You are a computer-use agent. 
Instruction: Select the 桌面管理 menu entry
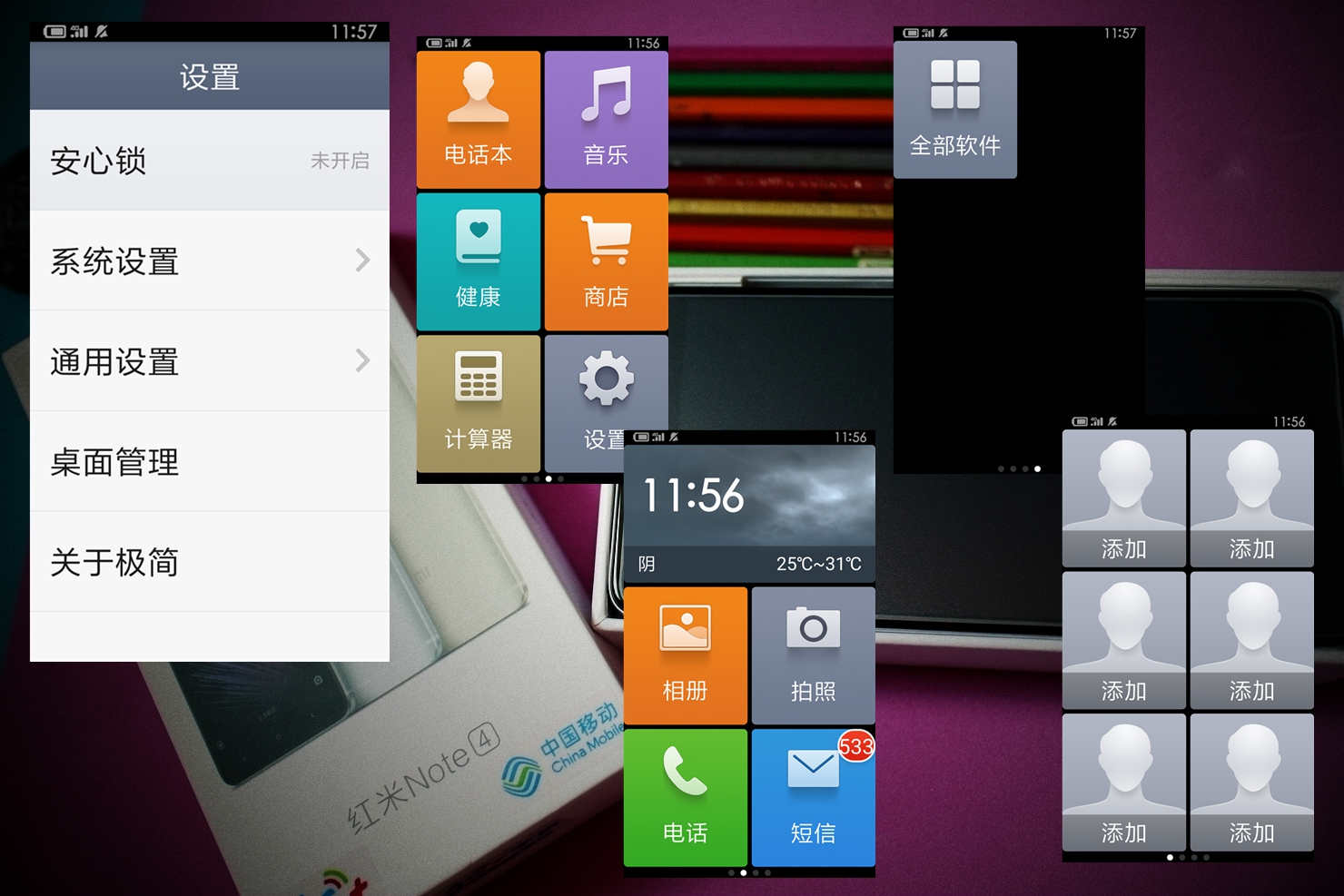tap(209, 462)
